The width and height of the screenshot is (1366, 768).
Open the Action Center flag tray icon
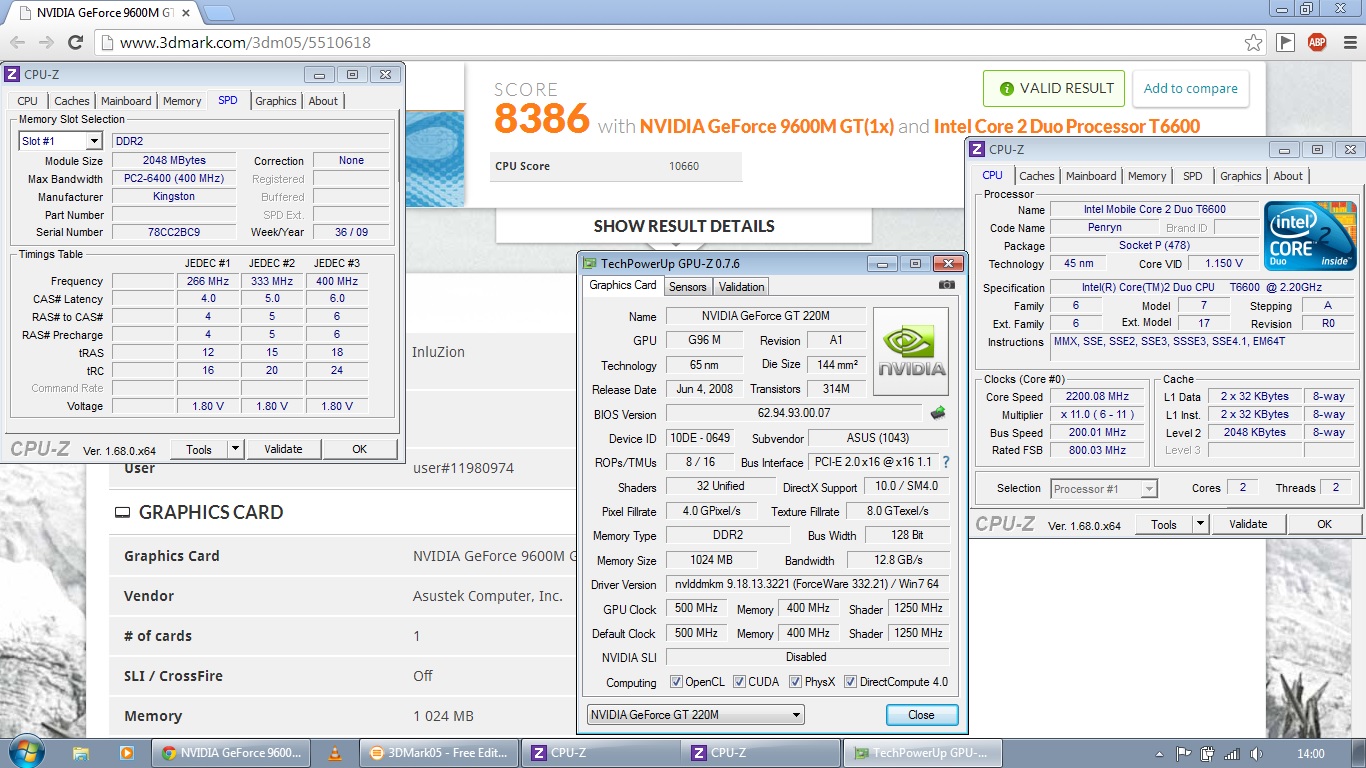tap(1185, 754)
